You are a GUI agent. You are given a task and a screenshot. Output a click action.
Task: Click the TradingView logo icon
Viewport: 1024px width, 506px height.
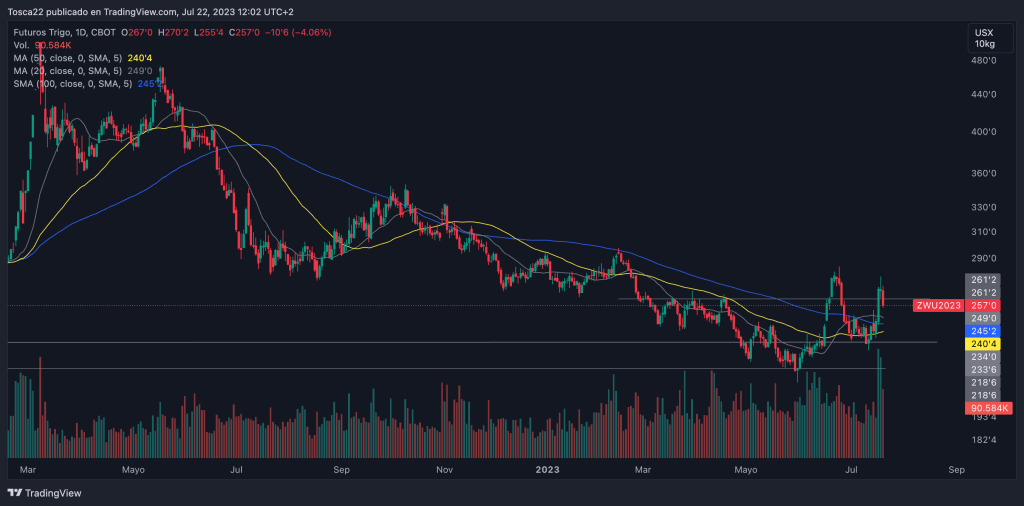[14, 493]
